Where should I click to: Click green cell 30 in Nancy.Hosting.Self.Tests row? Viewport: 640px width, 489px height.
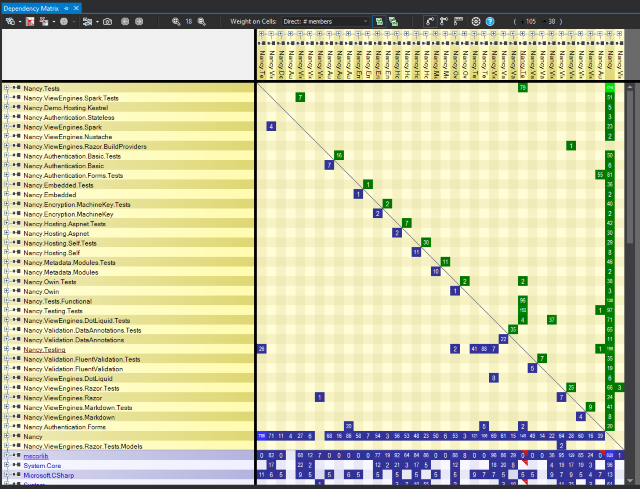pyautogui.click(x=426, y=242)
